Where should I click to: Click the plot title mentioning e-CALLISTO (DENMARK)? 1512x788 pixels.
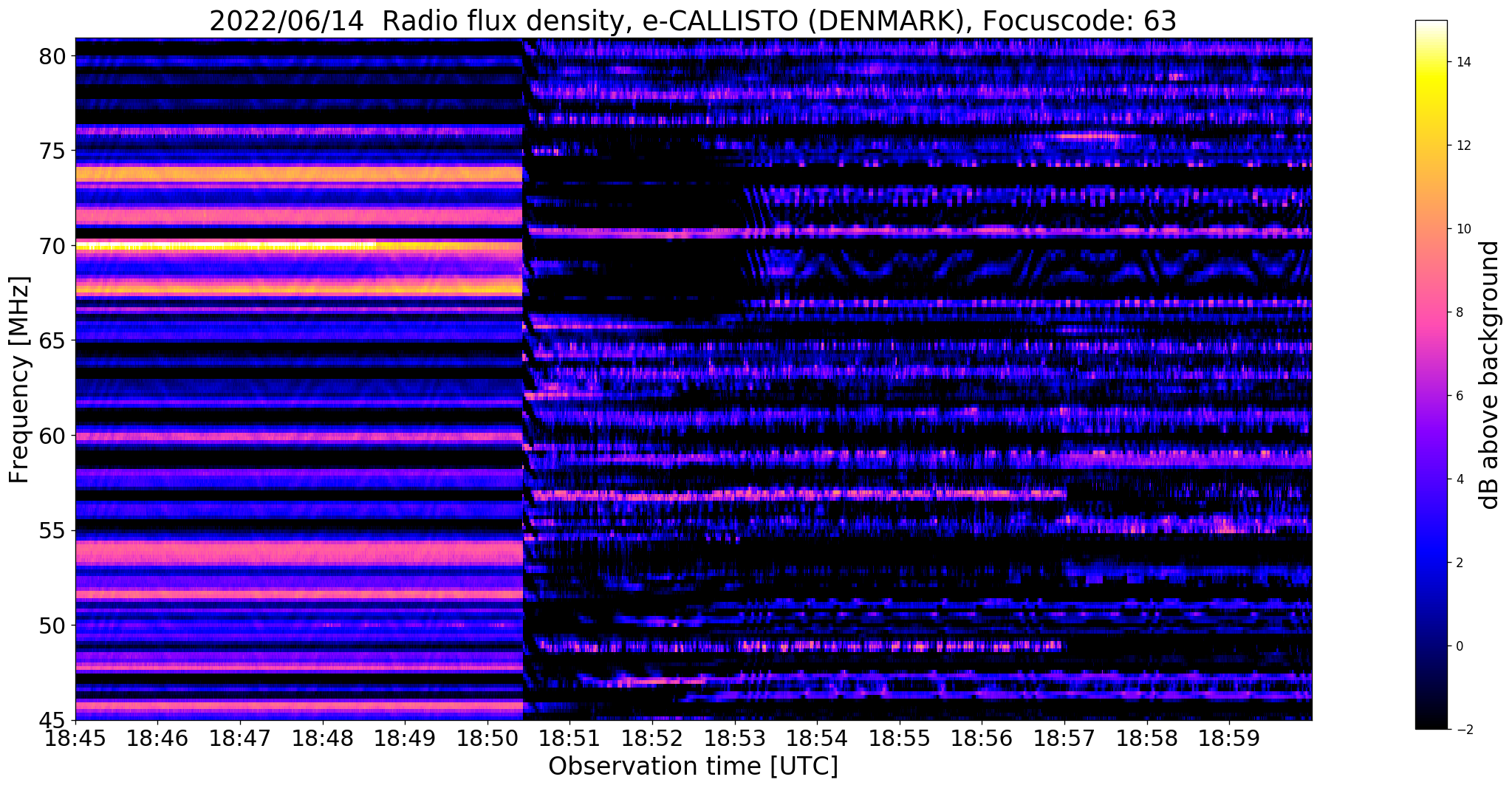(693, 21)
